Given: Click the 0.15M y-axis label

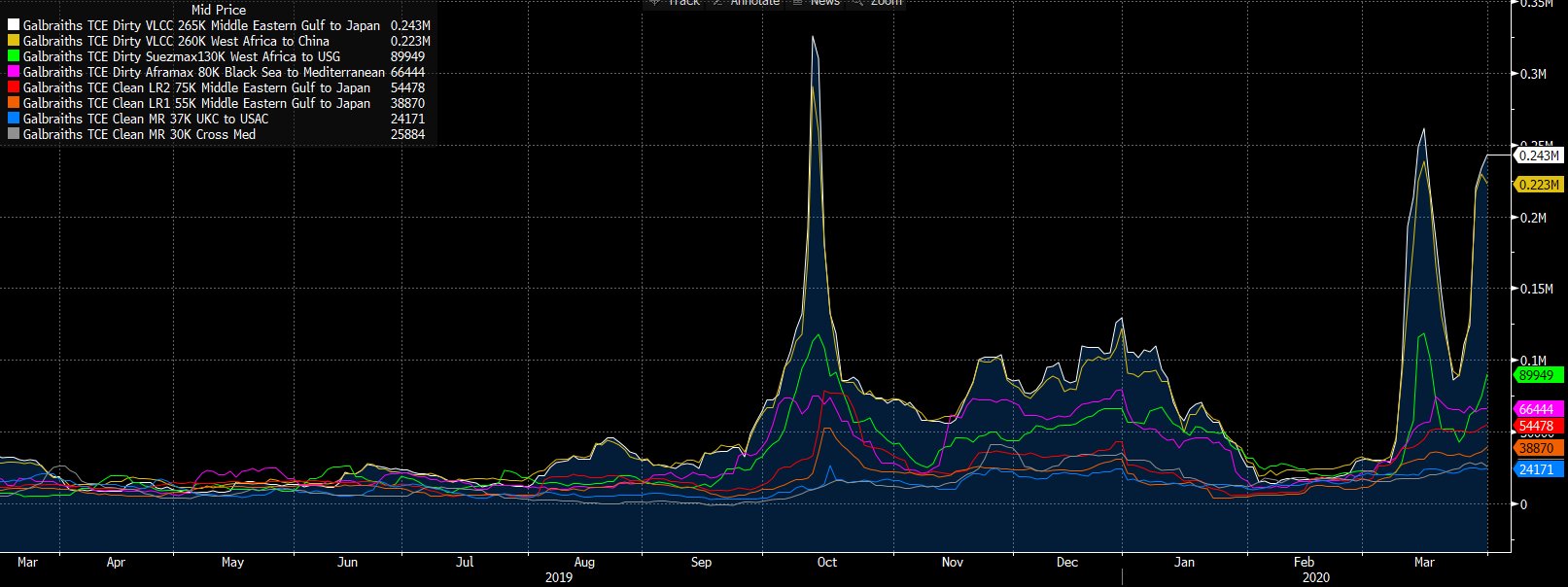Looking at the screenshot, I should [1536, 289].
